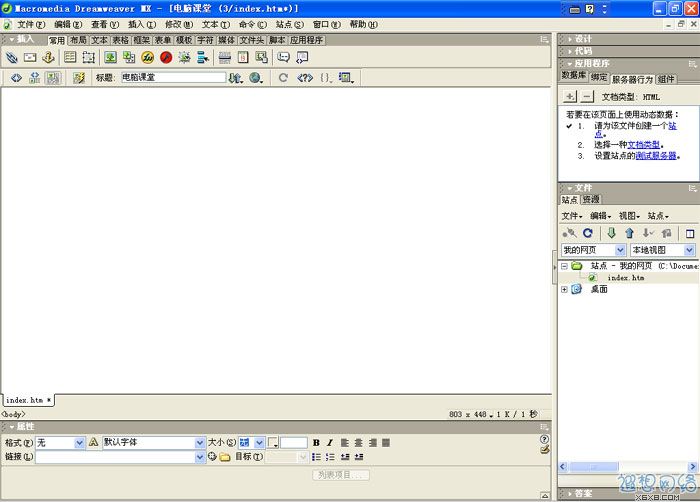Click the Live Data View icon
The width and height of the screenshot is (700, 502).
coord(79,78)
